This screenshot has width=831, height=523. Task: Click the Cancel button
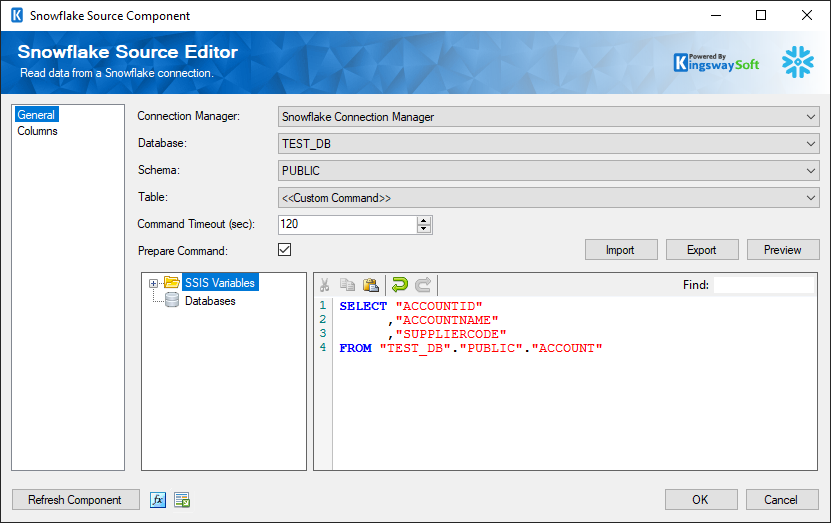[782, 500]
